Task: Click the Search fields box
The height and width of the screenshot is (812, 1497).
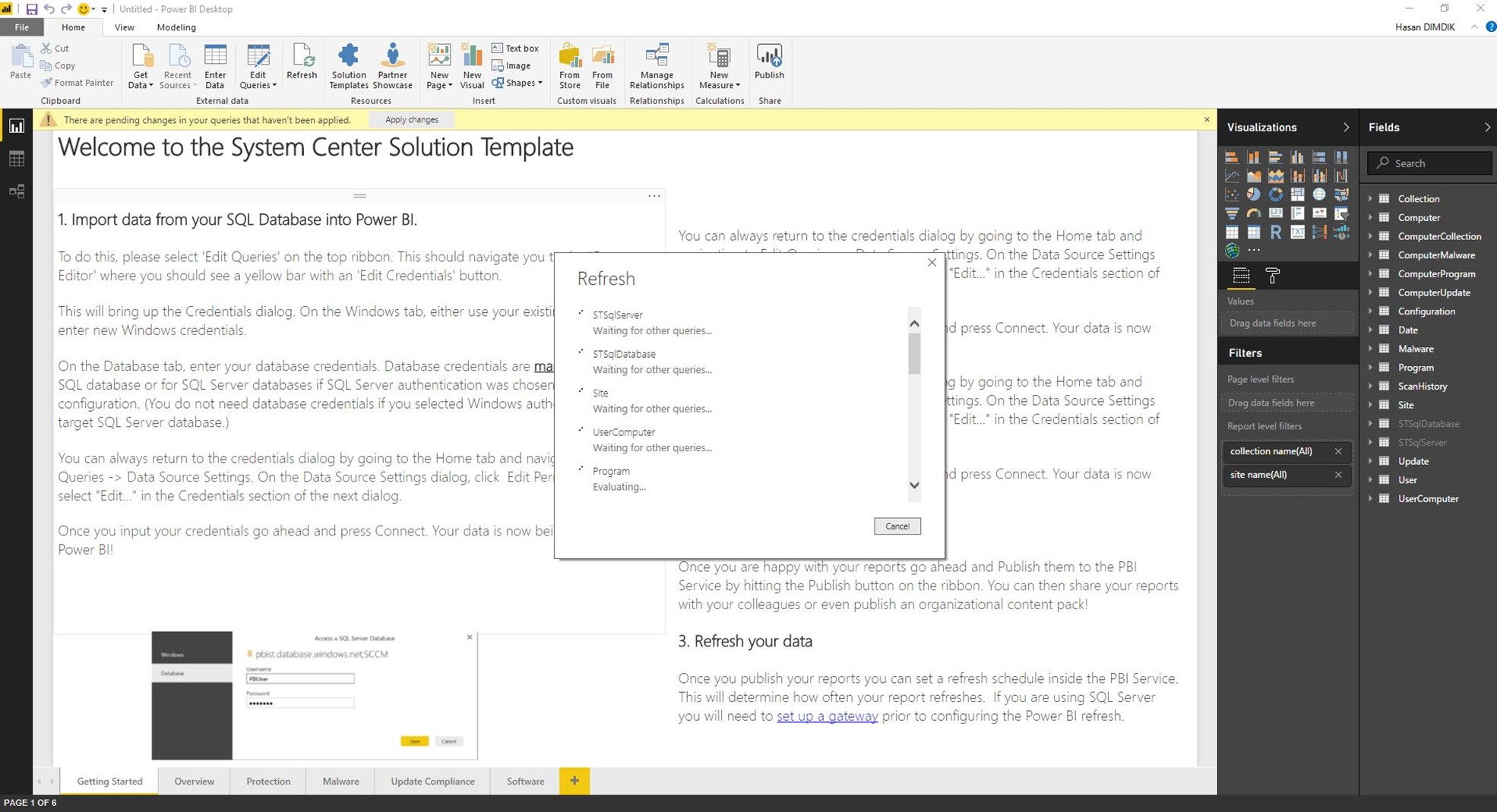Action: (x=1429, y=163)
